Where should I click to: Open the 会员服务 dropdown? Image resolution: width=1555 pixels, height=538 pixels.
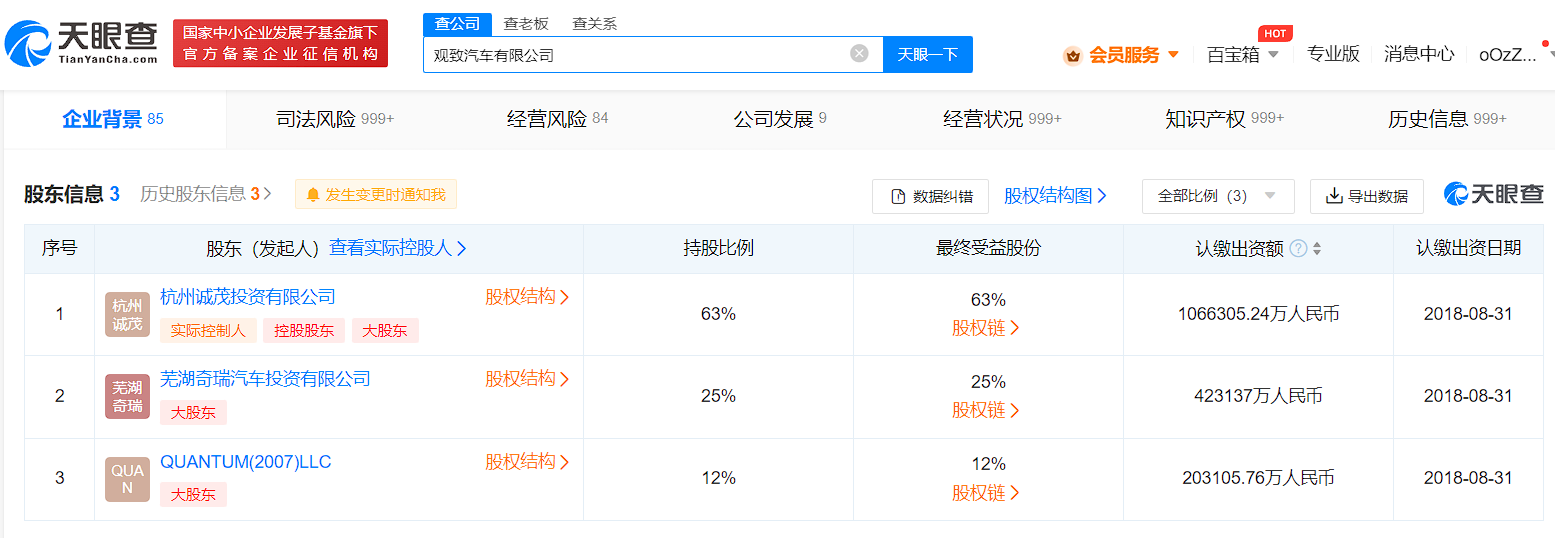click(x=1133, y=55)
